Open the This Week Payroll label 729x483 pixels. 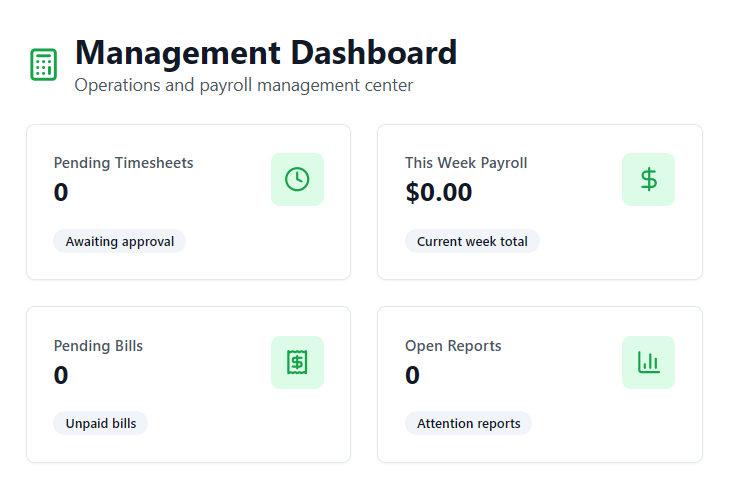466,163
